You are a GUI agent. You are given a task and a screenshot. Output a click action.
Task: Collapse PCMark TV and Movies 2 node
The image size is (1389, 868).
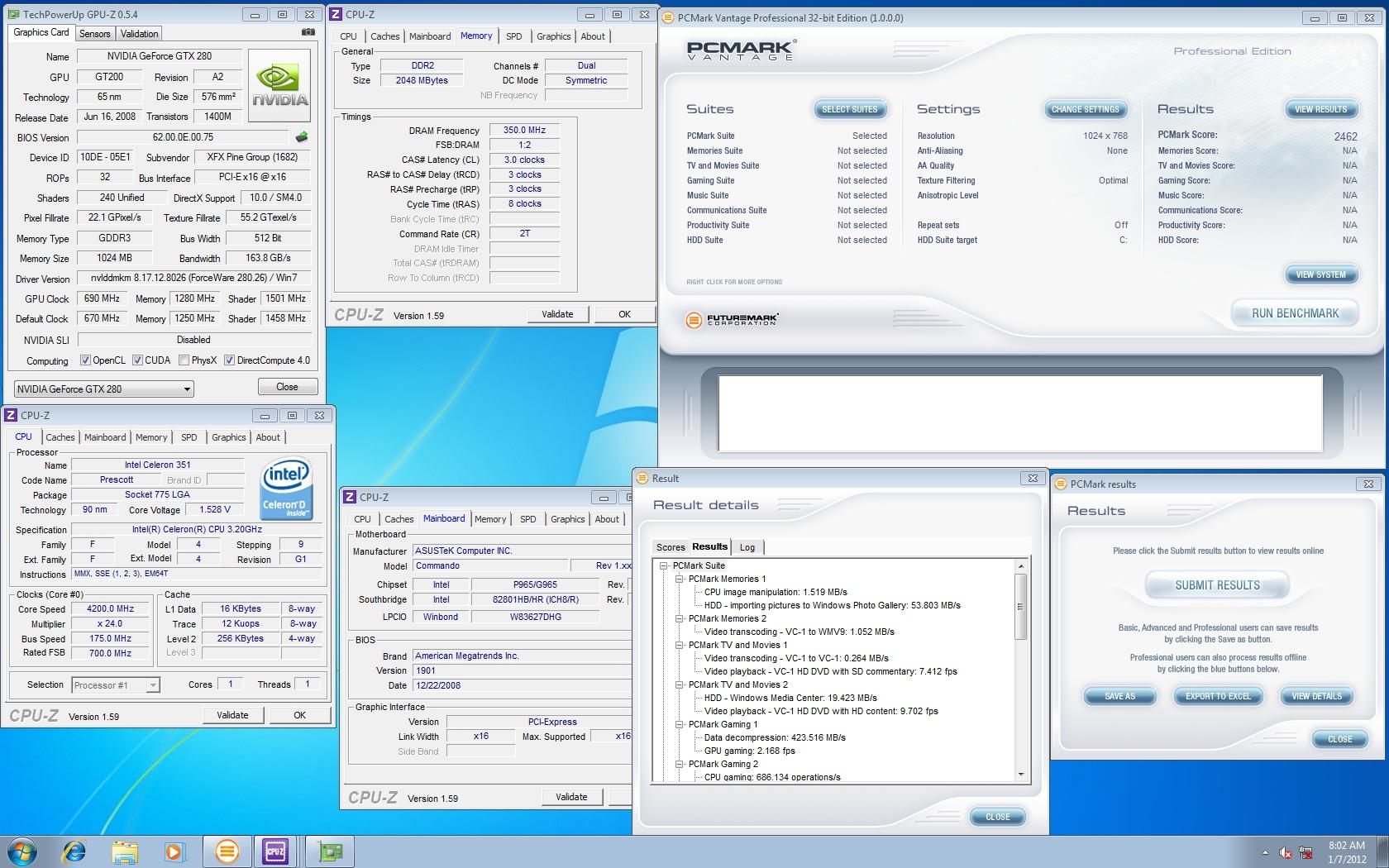point(679,684)
